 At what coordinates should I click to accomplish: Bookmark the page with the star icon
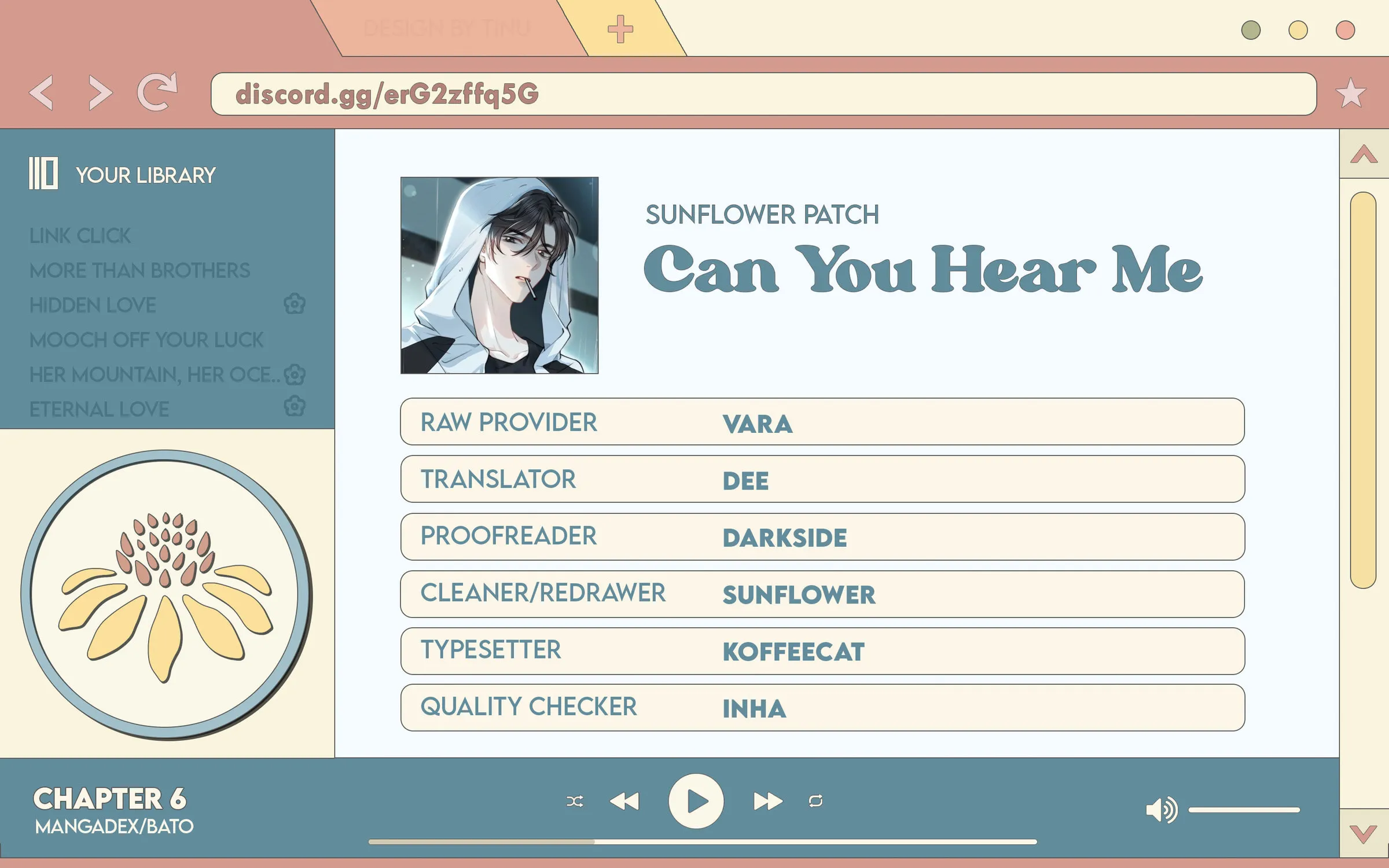1351,93
